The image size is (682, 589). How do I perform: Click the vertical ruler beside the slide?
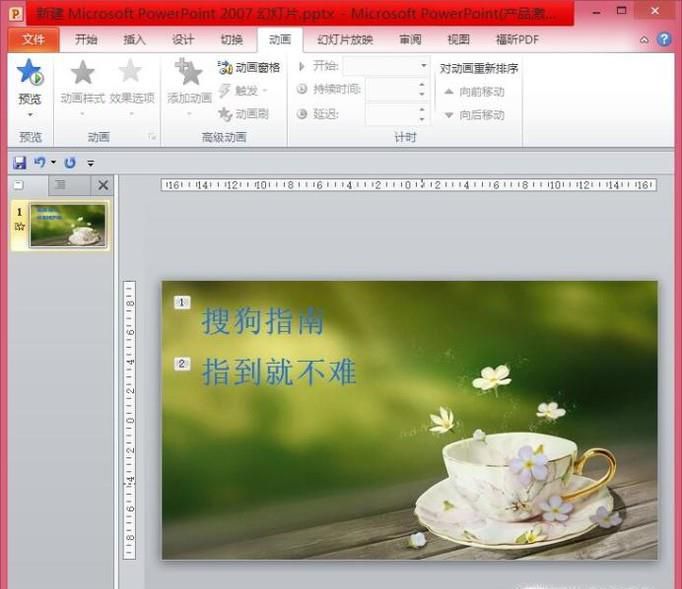pos(129,420)
